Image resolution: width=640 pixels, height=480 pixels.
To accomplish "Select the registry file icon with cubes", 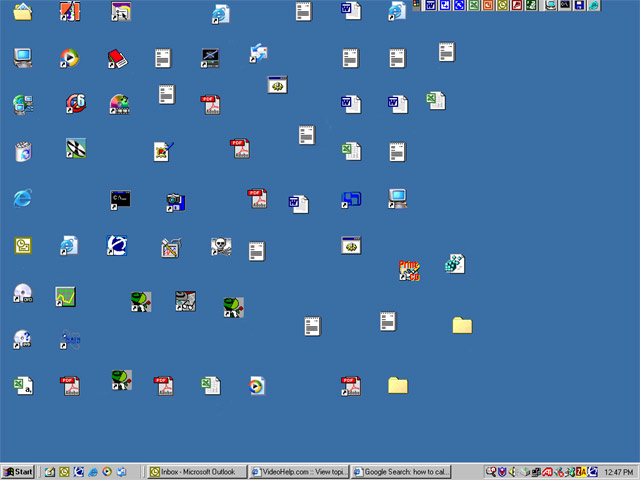I will pos(455,264).
